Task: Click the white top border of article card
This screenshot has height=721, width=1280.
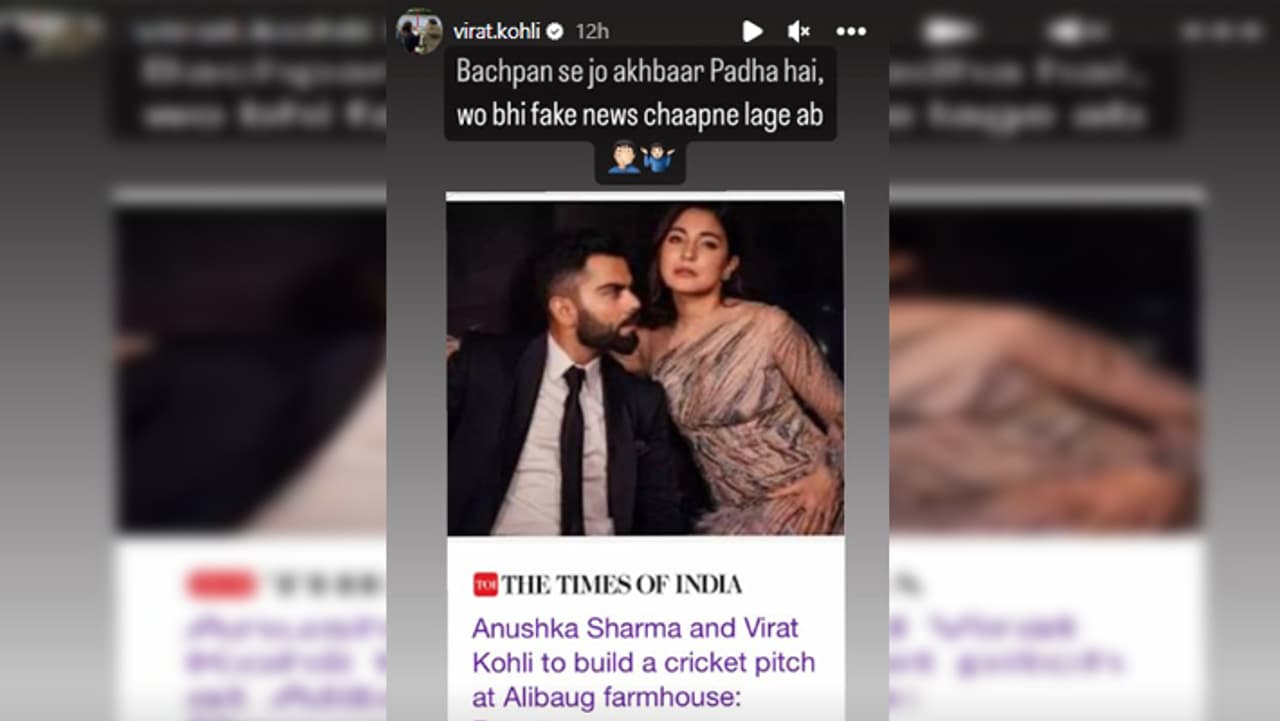Action: pyautogui.click(x=645, y=196)
